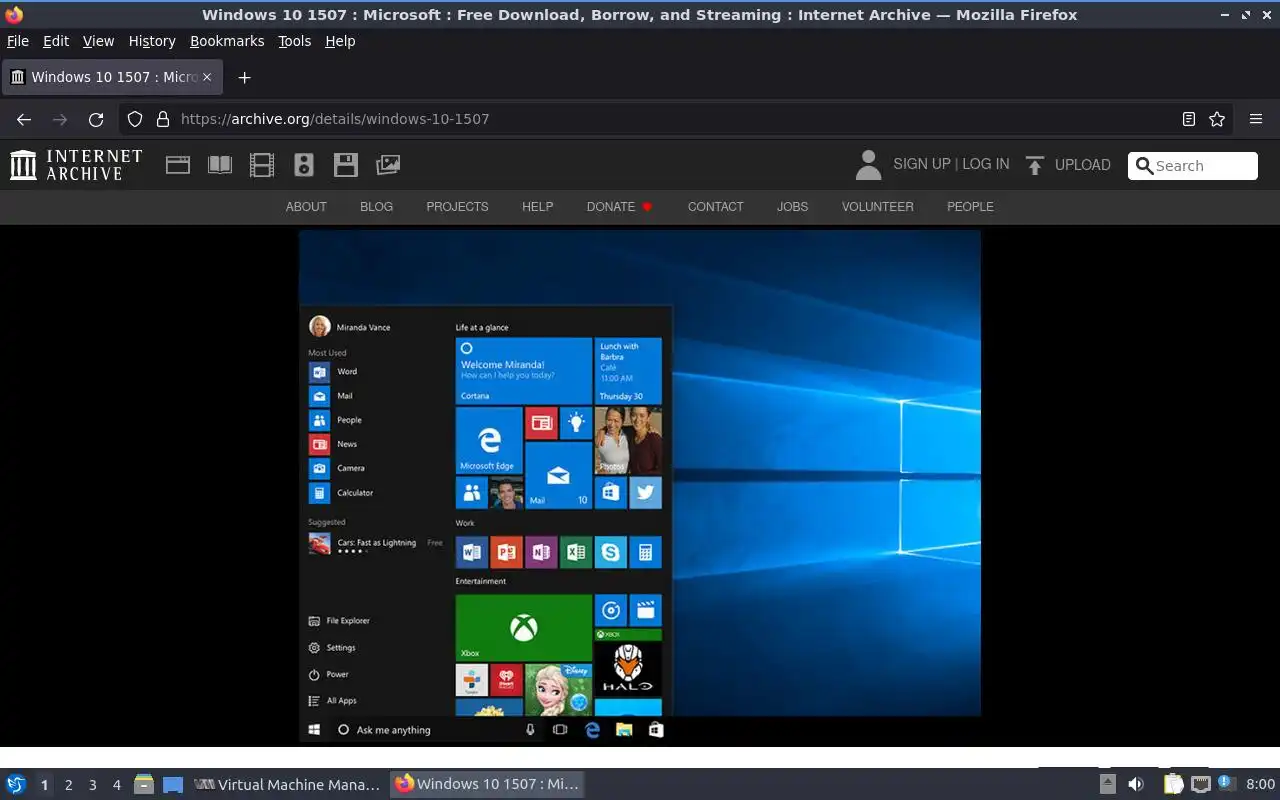The image size is (1280, 800).
Task: Open the VOLUNTEER link
Action: click(x=877, y=207)
